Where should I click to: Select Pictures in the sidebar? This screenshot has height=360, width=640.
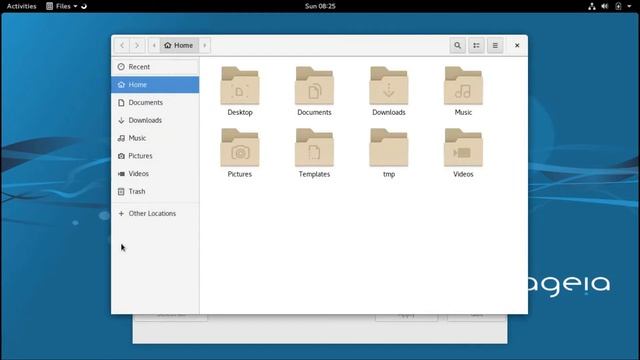pos(155,156)
